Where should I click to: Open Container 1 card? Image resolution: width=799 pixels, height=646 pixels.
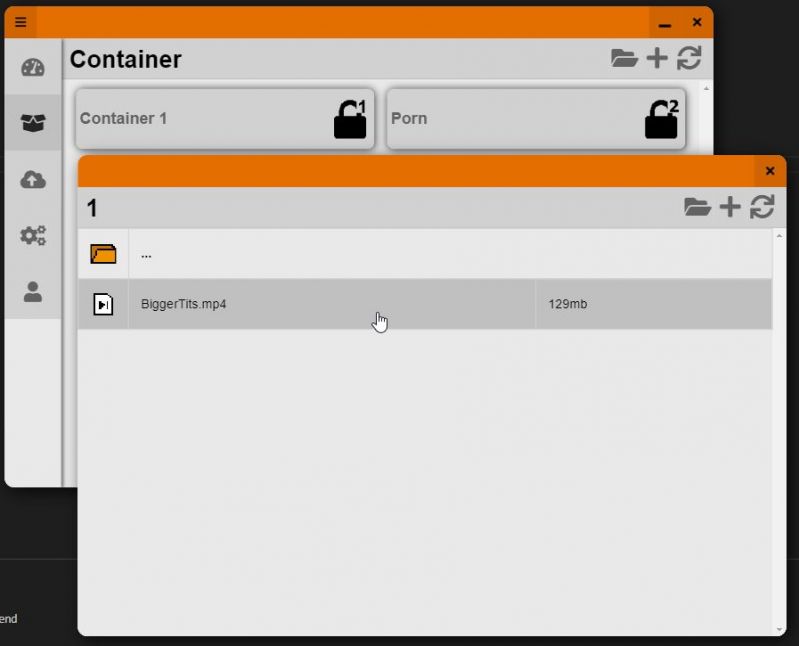(225, 119)
